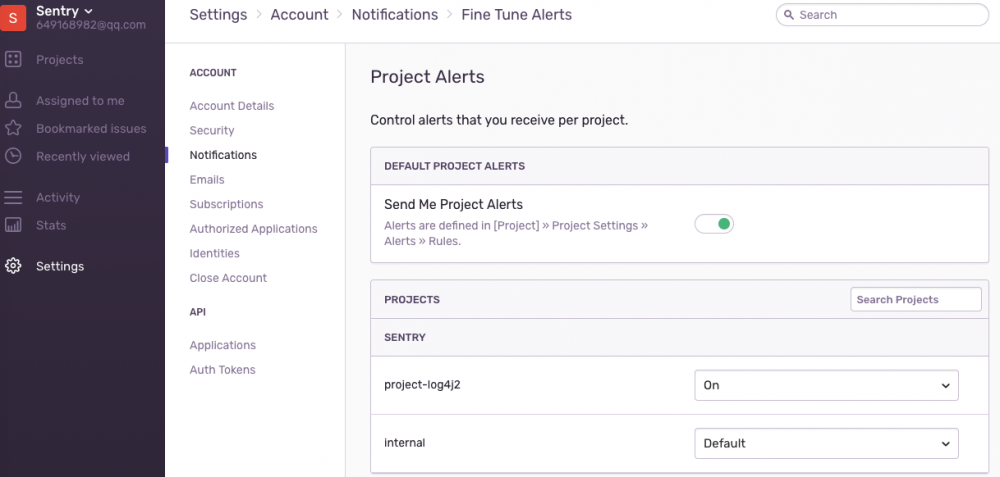Open the internal project alert dropdown
Screen dimensions: 1000x477
click(826, 443)
